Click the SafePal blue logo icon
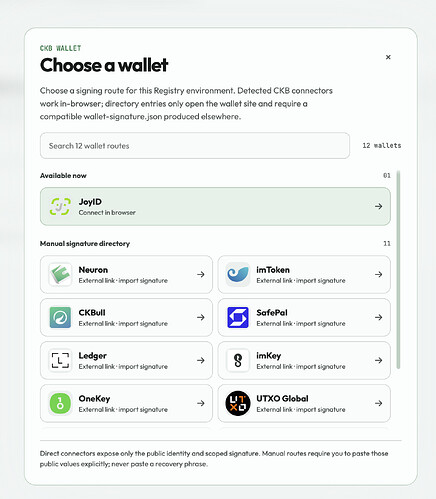The image size is (436, 499). click(x=238, y=317)
